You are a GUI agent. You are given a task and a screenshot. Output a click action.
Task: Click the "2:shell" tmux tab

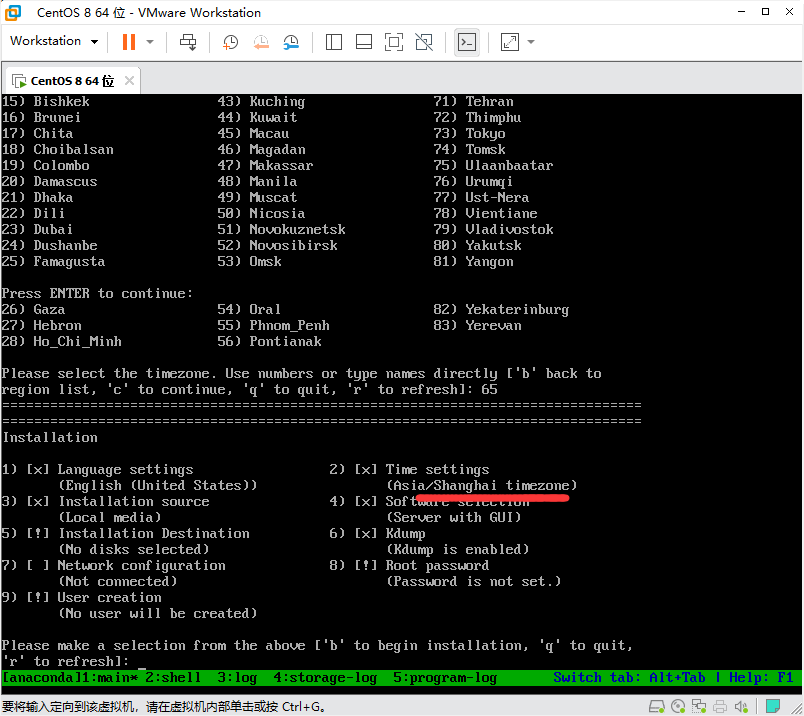pos(173,678)
